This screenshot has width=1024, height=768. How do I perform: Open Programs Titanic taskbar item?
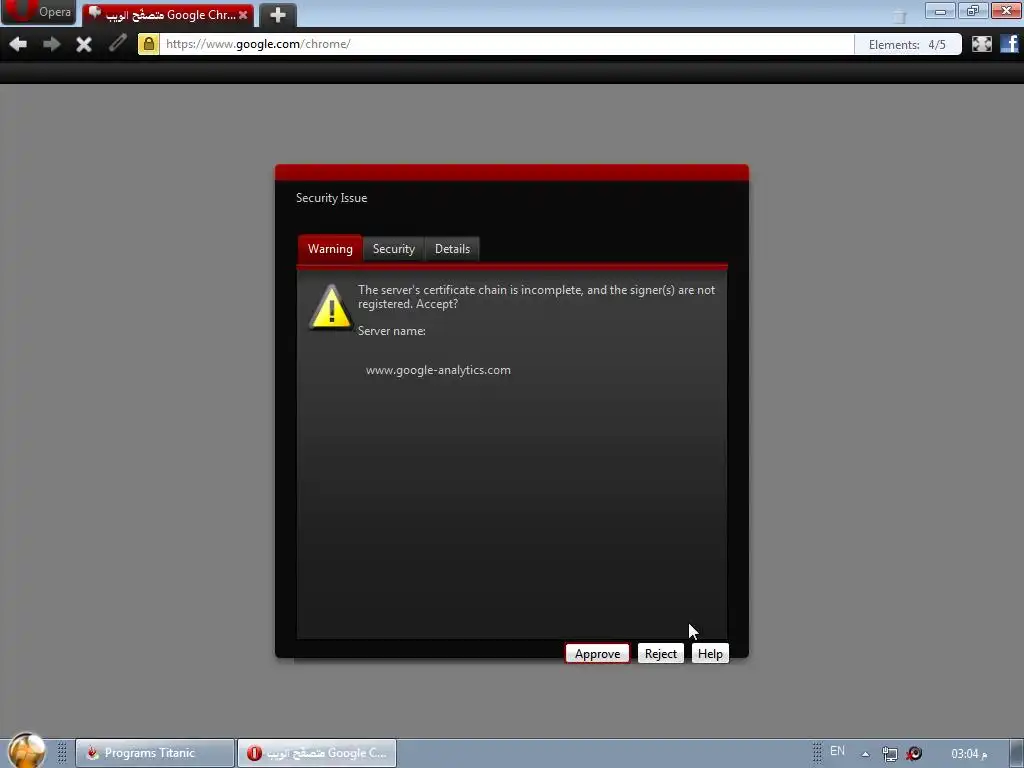pos(155,753)
